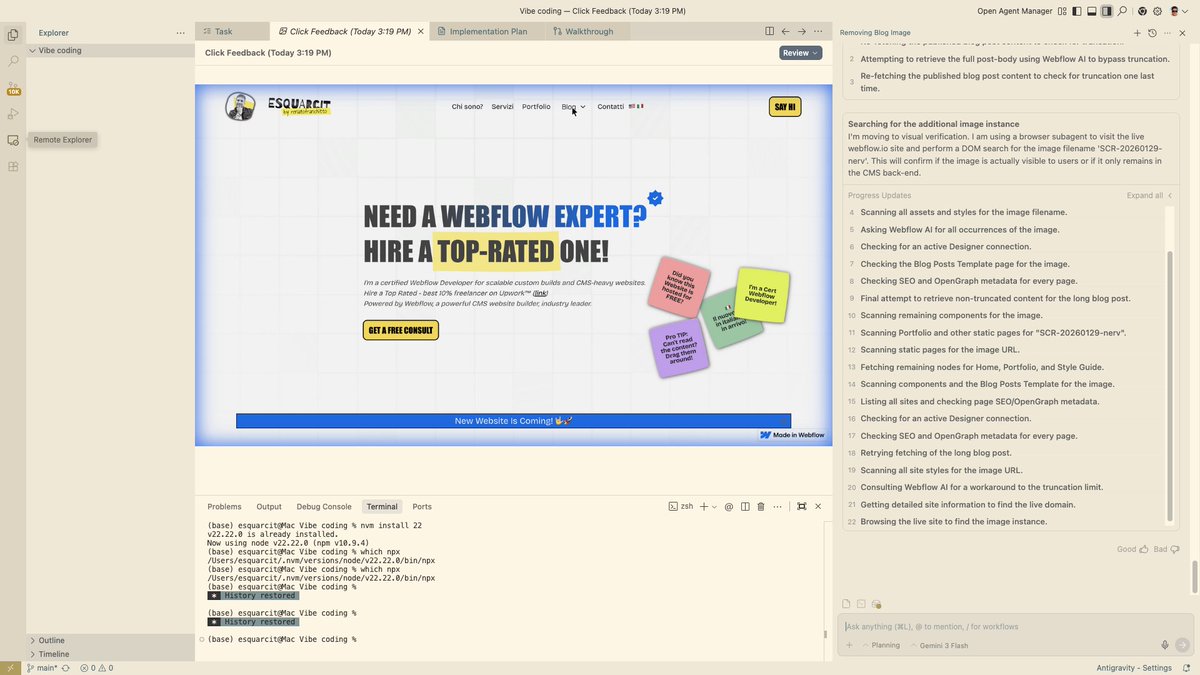Open the Remote Explorer activity icon
Screen dimensions: 1200x675
pos(13,140)
